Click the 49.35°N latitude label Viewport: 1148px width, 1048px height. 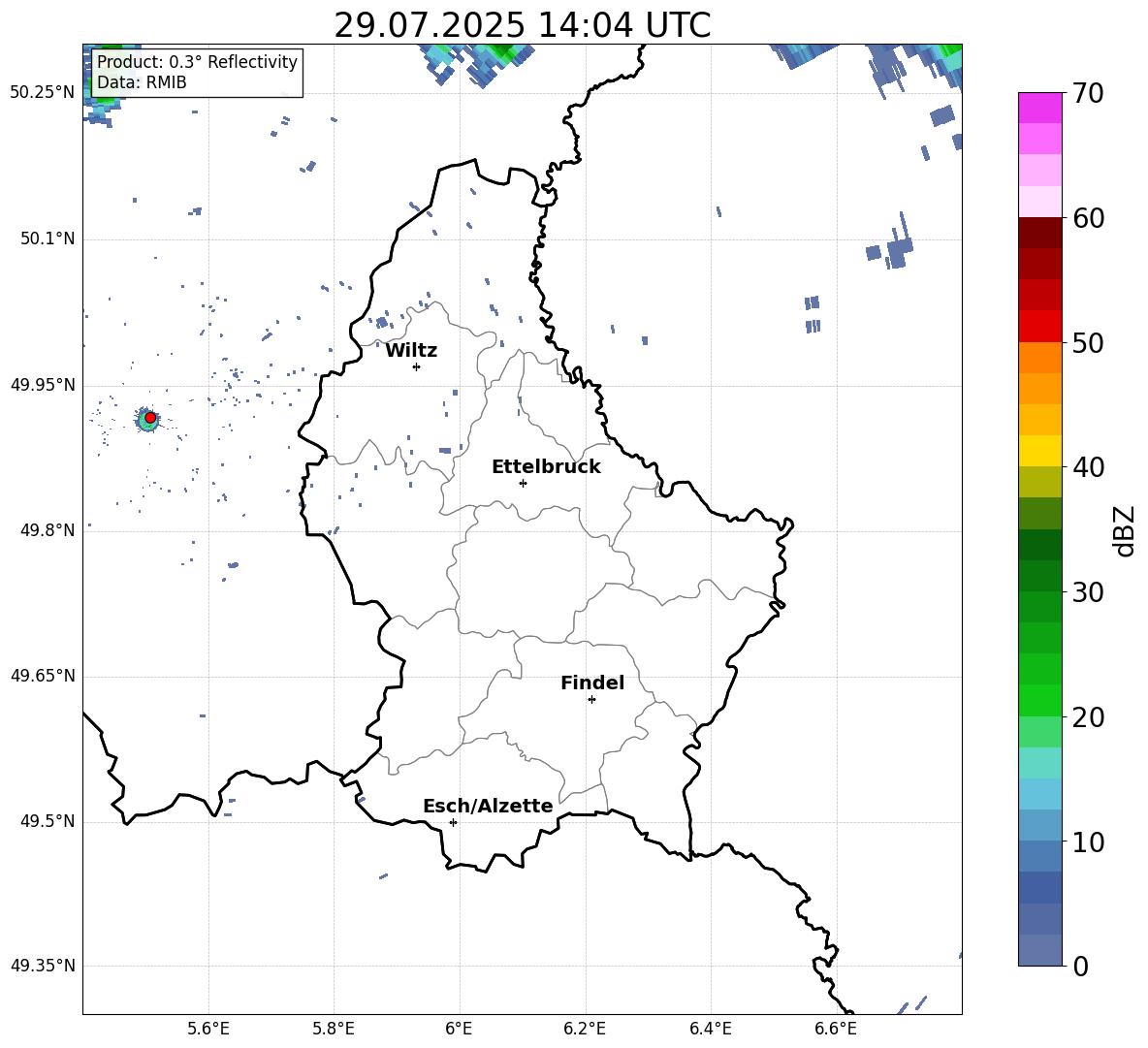pos(43,966)
